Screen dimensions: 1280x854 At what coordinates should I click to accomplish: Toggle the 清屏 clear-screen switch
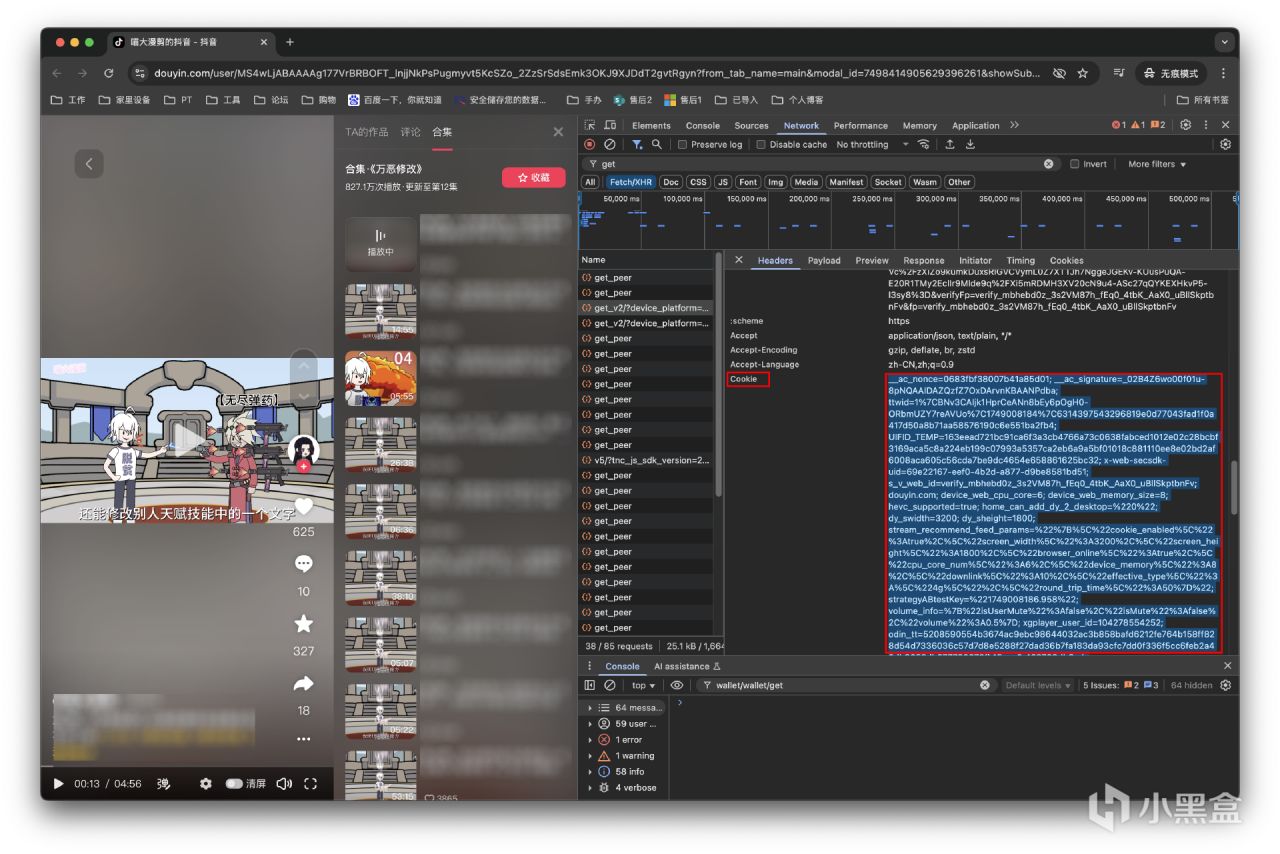tap(234, 784)
